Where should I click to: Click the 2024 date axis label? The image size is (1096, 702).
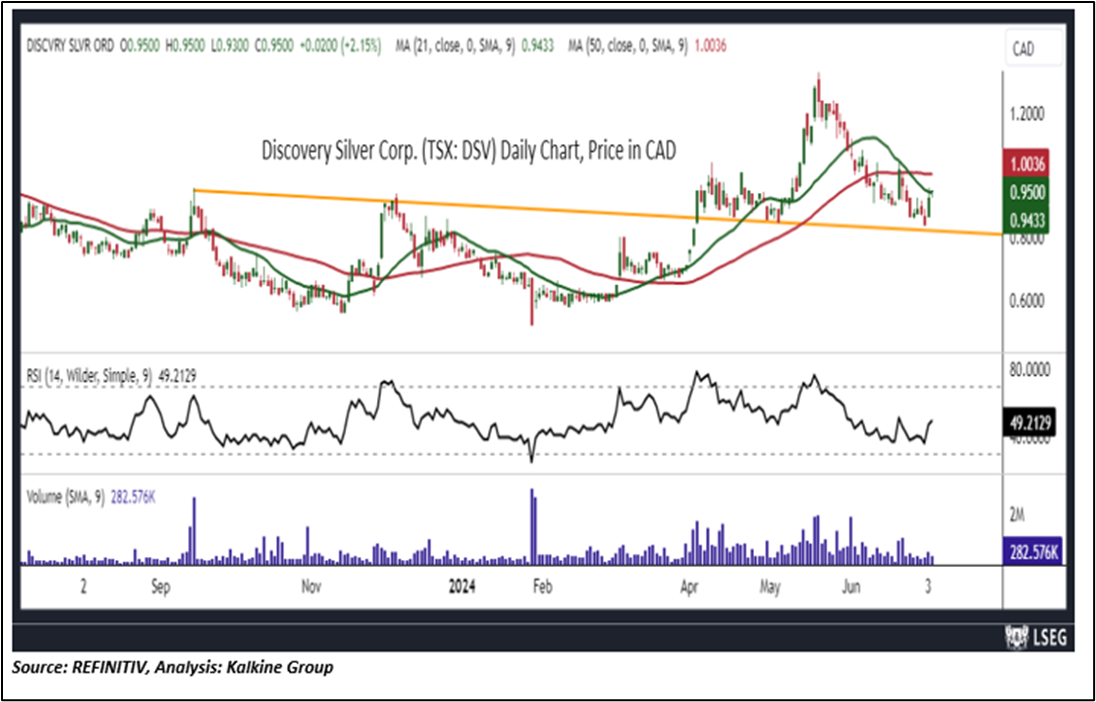tap(462, 587)
